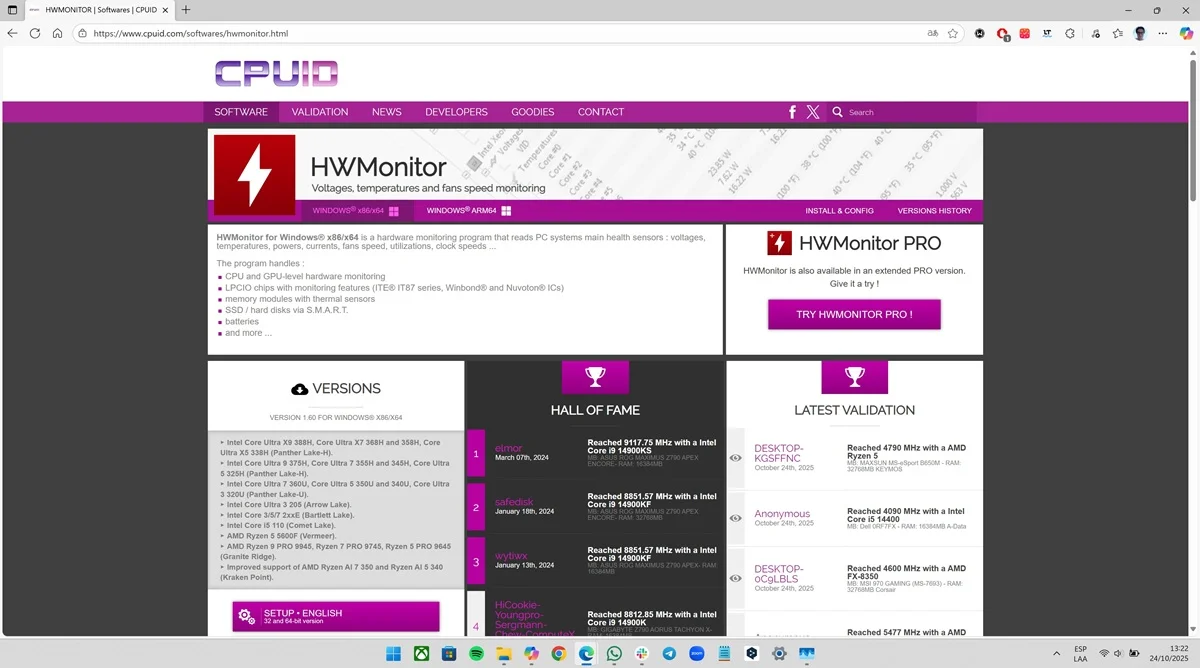
Task: Open Telegram from the taskbar
Action: coord(669,653)
